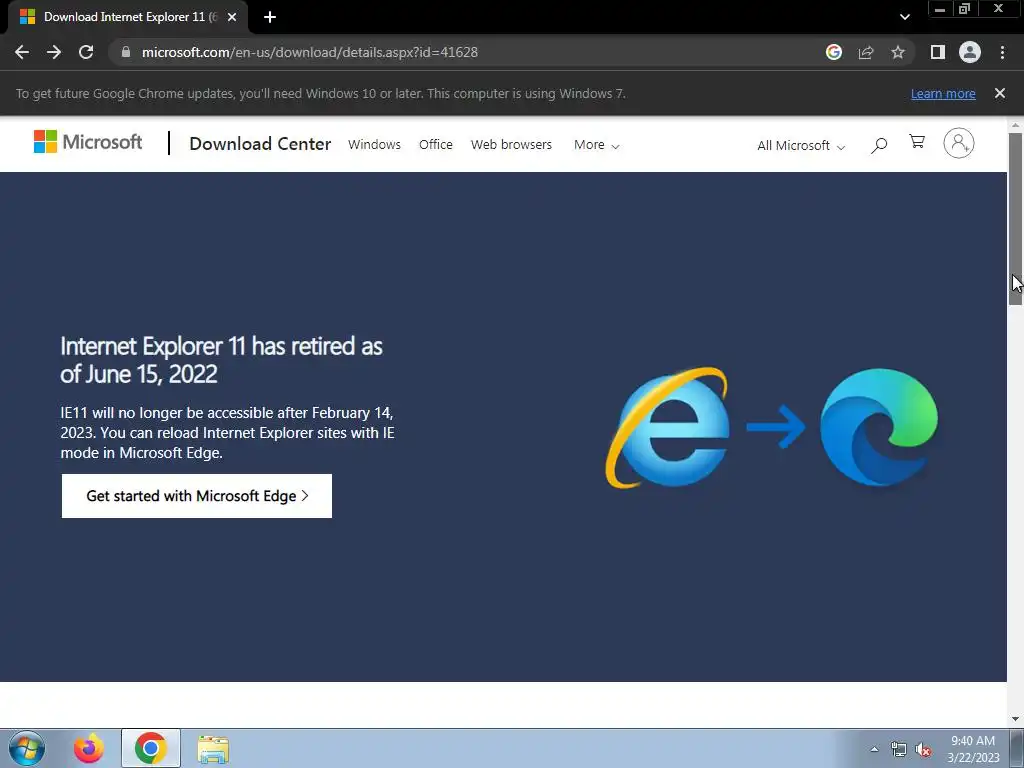Select Windows in the navigation
Screen dimensions: 1024x768
[374, 144]
